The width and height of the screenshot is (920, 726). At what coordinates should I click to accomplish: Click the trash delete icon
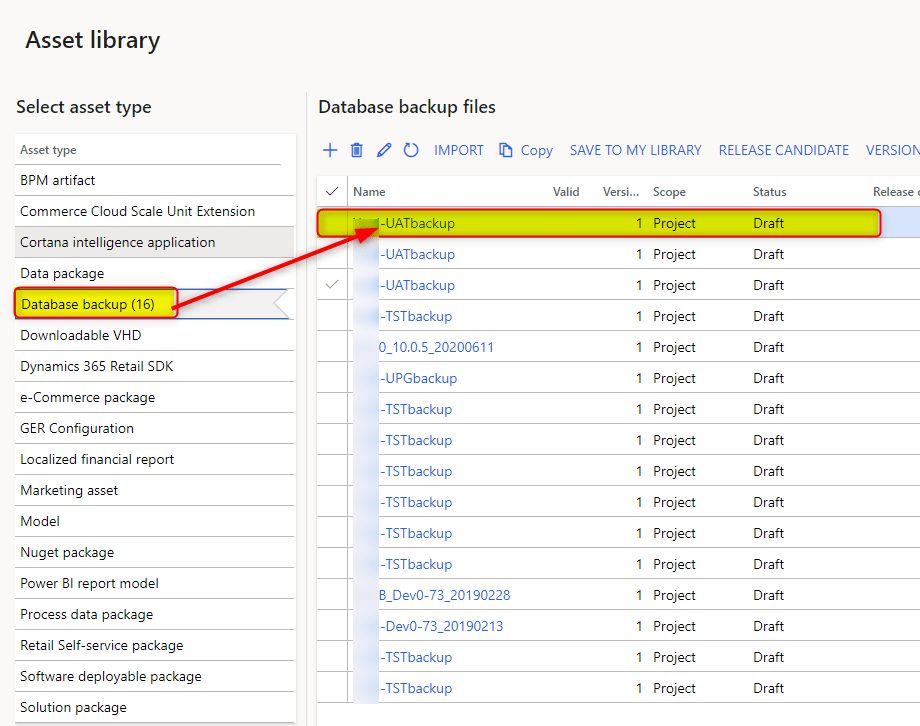point(357,150)
